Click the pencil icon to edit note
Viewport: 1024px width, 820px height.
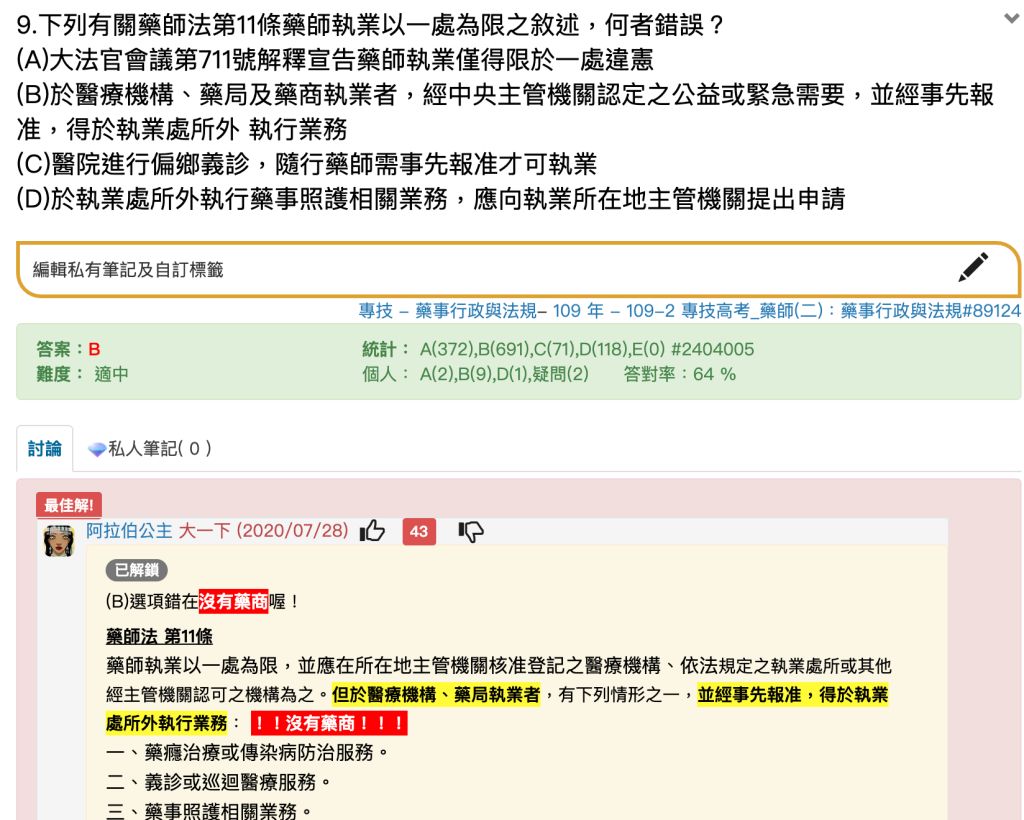pyautogui.click(x=972, y=267)
